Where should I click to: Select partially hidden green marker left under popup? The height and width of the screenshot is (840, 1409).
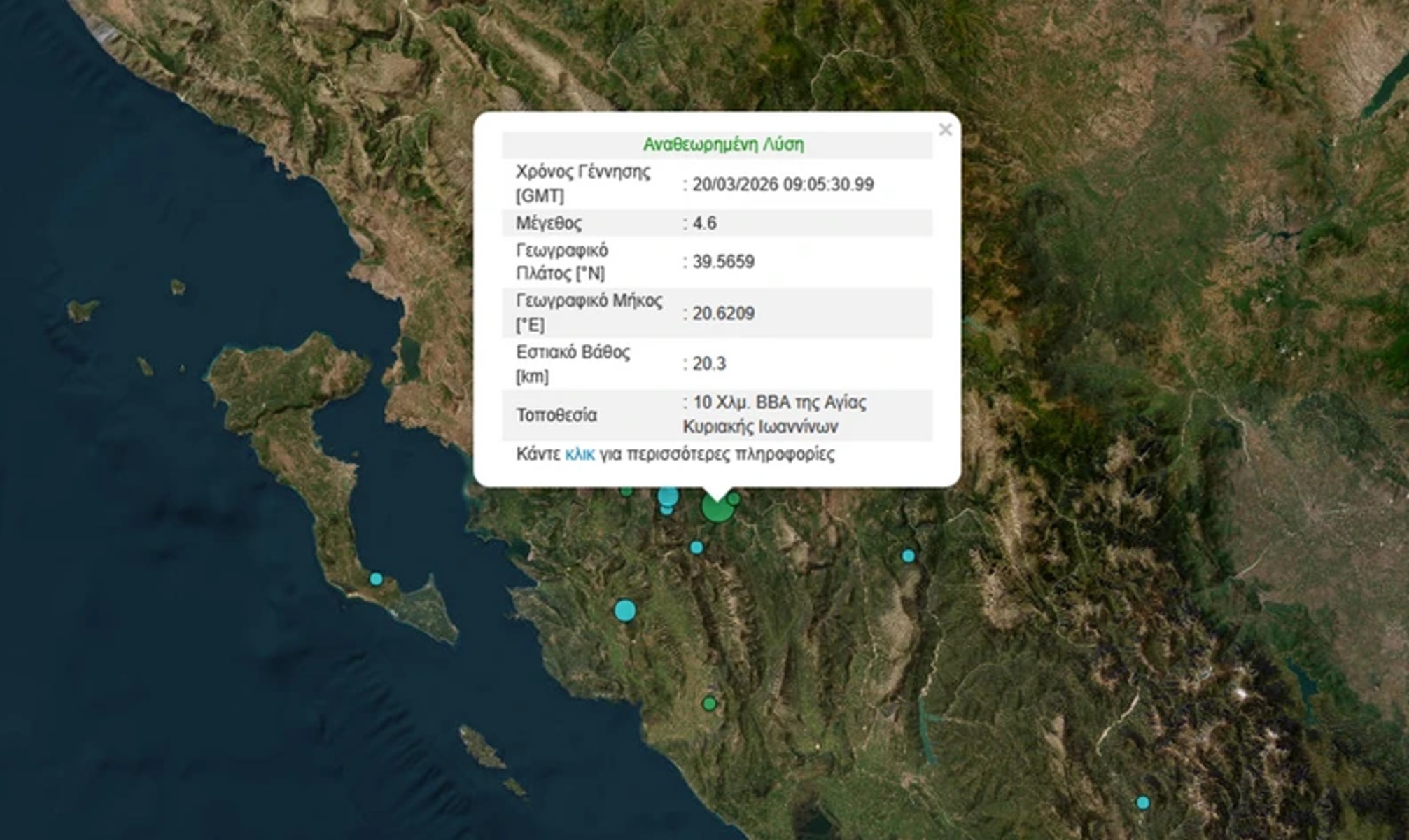click(626, 491)
